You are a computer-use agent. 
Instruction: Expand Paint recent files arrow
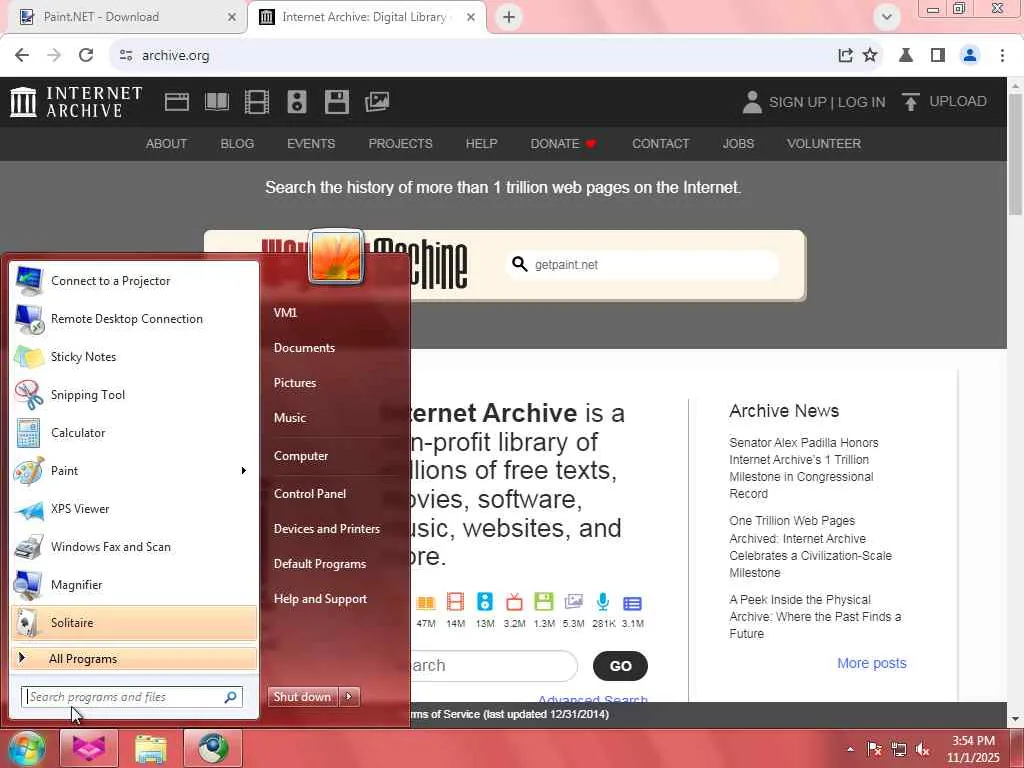(244, 471)
